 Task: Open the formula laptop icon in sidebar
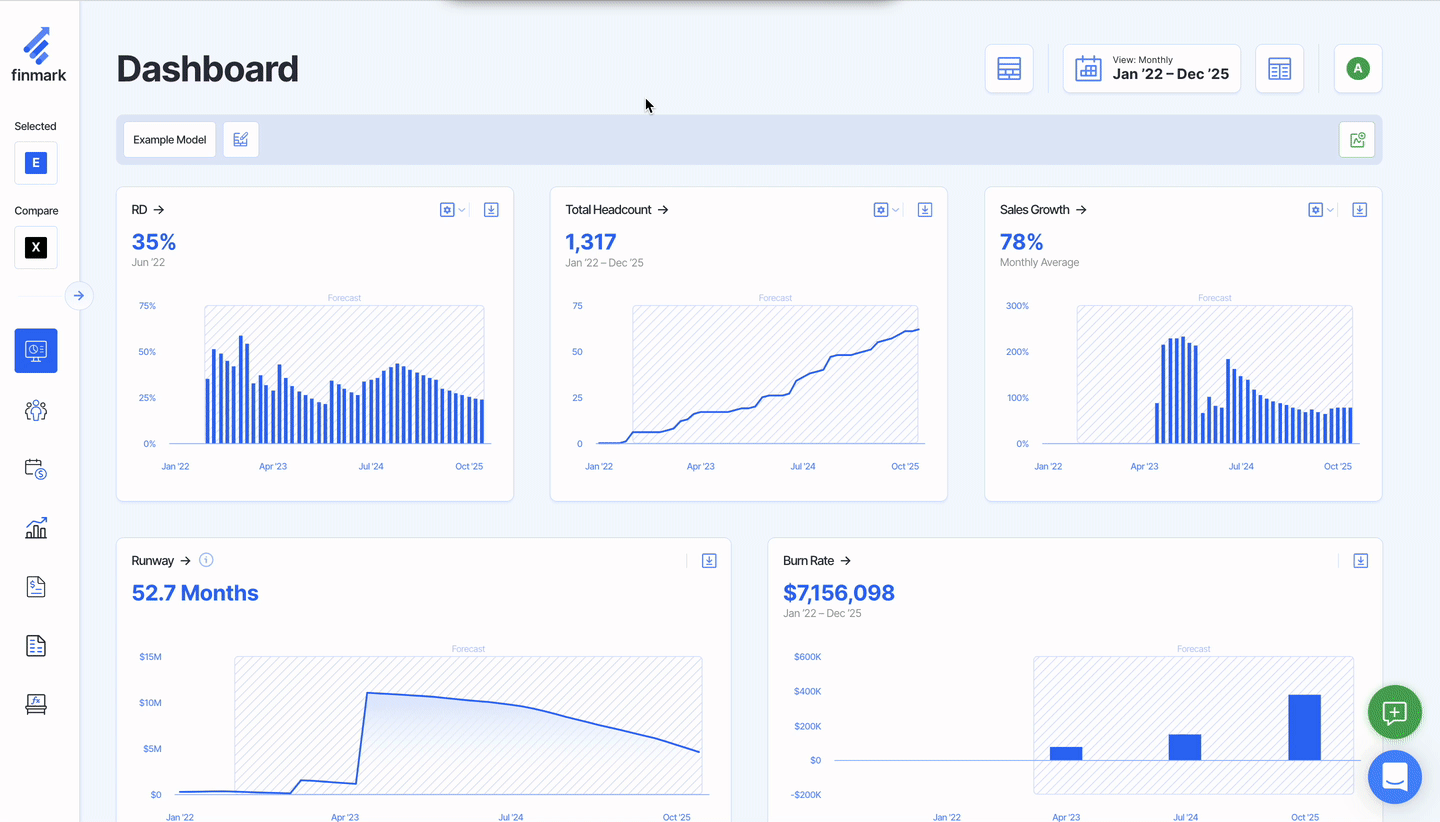pyautogui.click(x=36, y=705)
